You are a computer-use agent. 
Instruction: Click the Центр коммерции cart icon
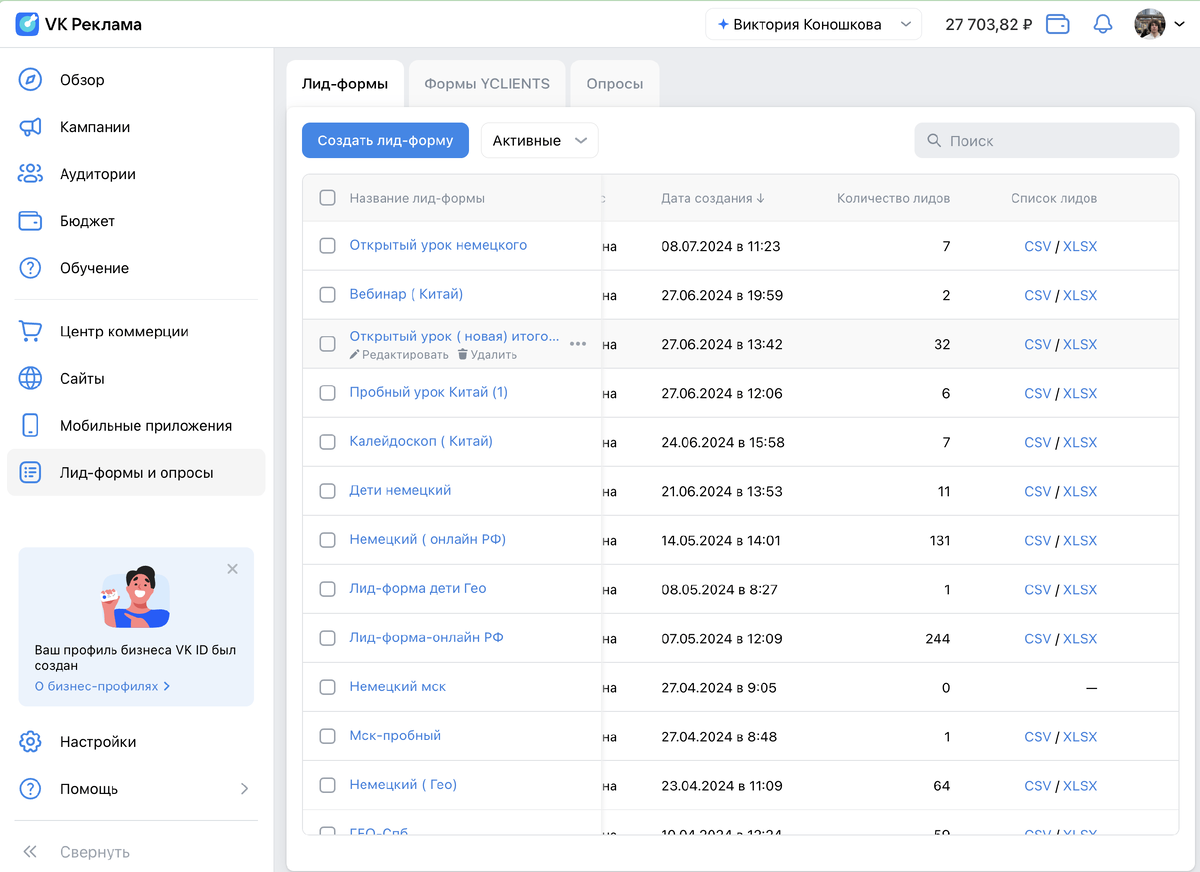pos(30,331)
